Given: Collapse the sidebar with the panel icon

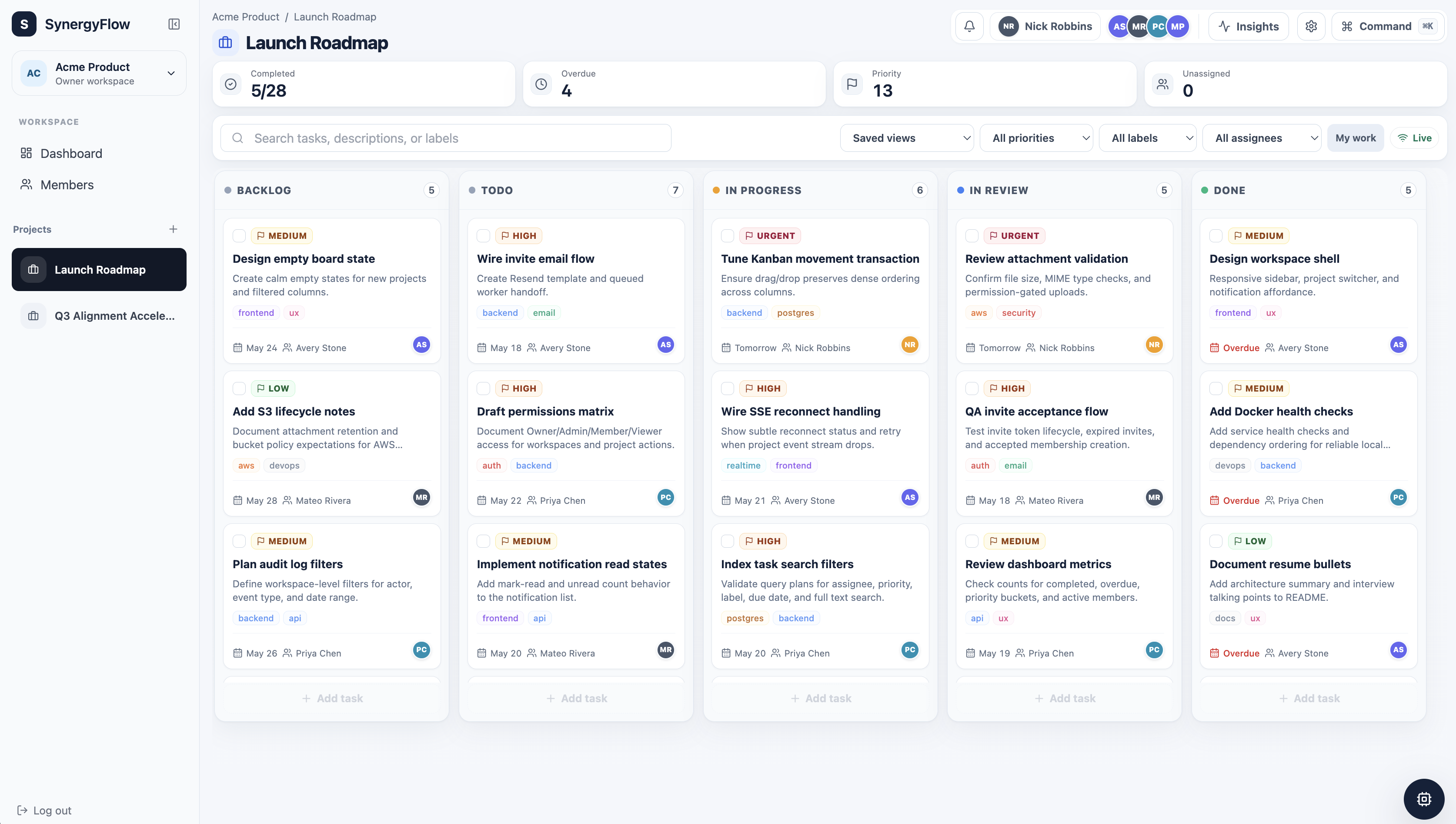Looking at the screenshot, I should click(174, 24).
